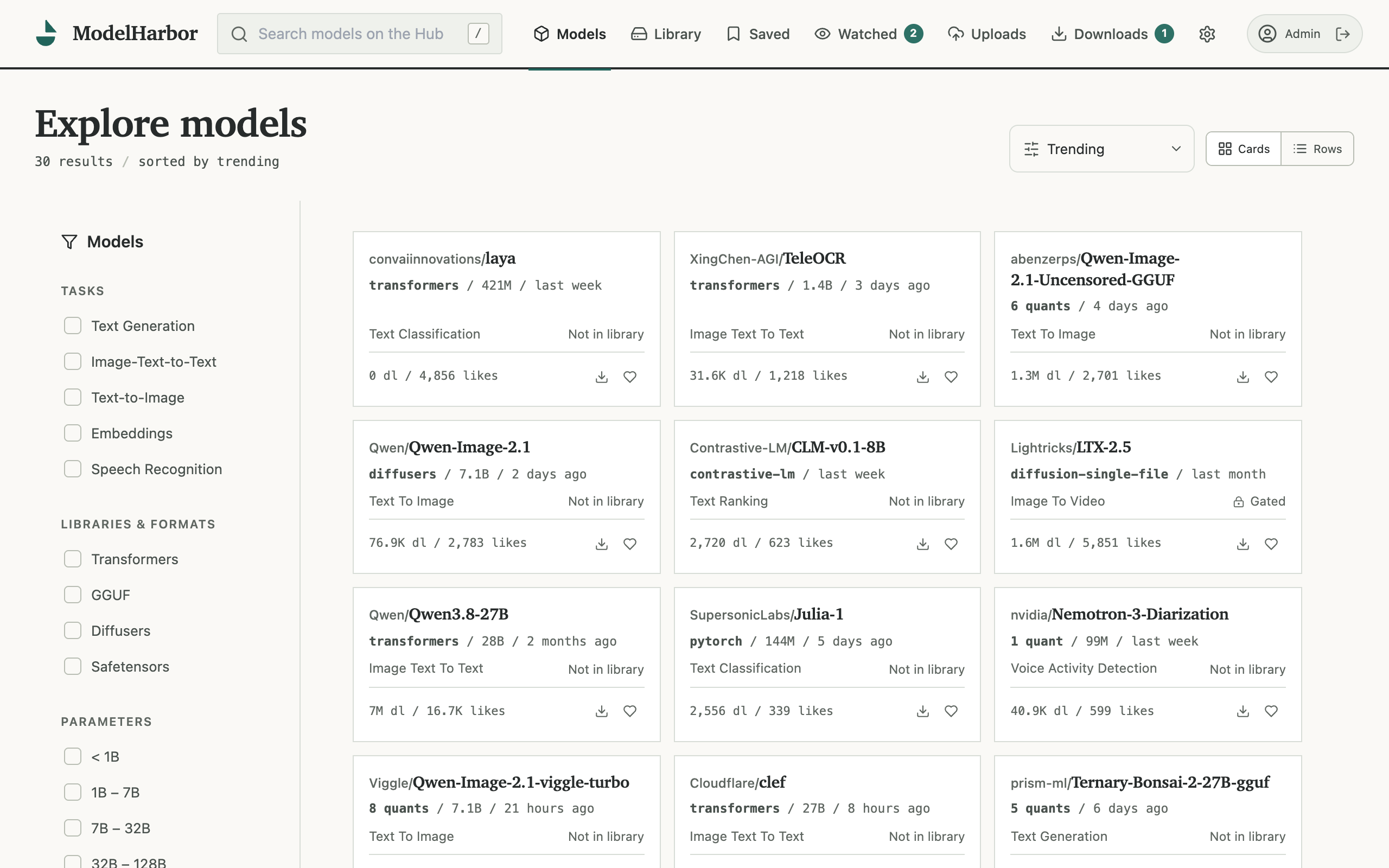This screenshot has height=868, width=1389.
Task: Like the Nemotron-3-Diarization model
Action: coord(1271,711)
